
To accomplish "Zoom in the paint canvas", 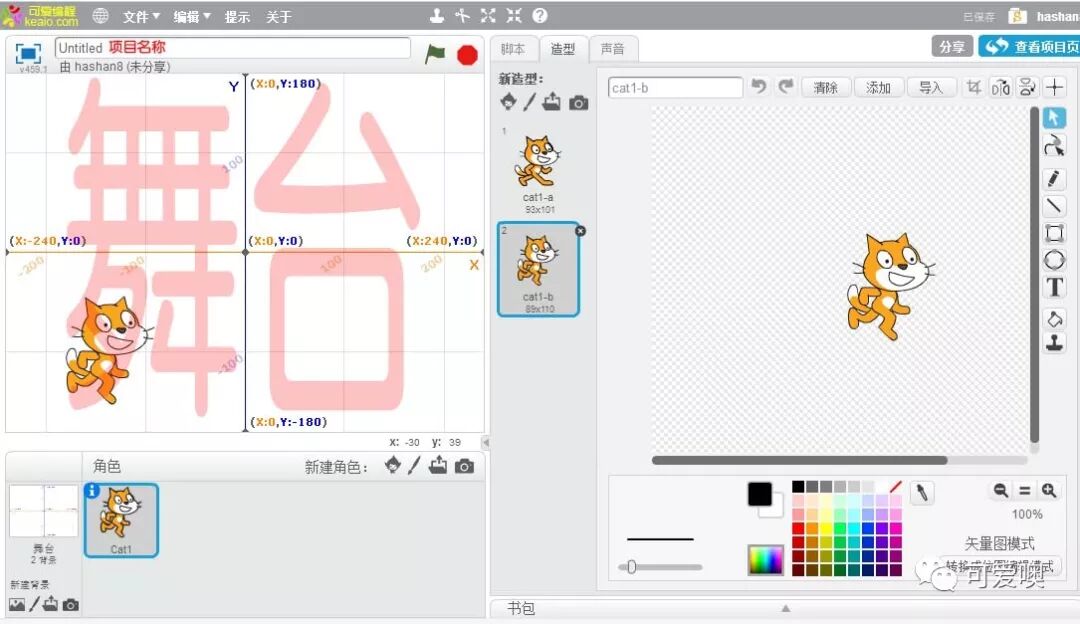I will coord(1049,490).
